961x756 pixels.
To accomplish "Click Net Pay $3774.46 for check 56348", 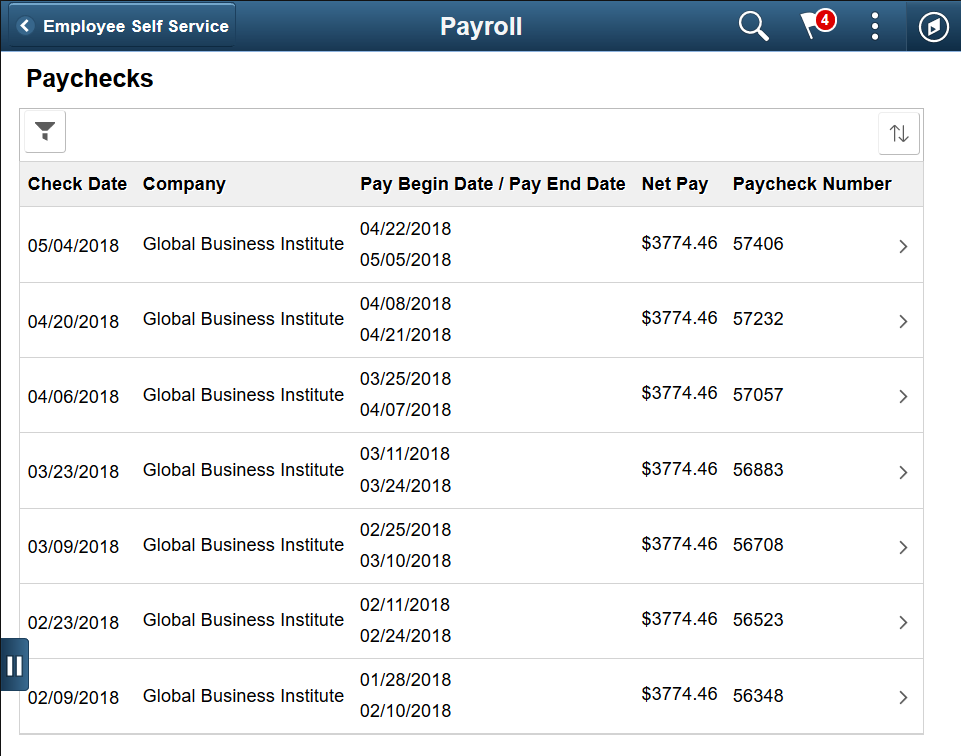I will point(679,694).
